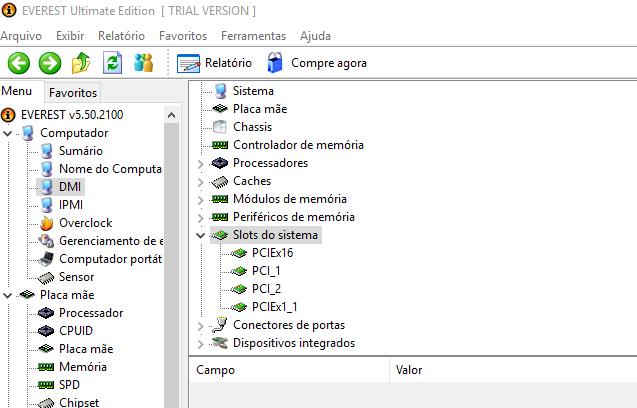Select PCI_1 under Slots do sistema
The width and height of the screenshot is (637, 408).
point(266,271)
